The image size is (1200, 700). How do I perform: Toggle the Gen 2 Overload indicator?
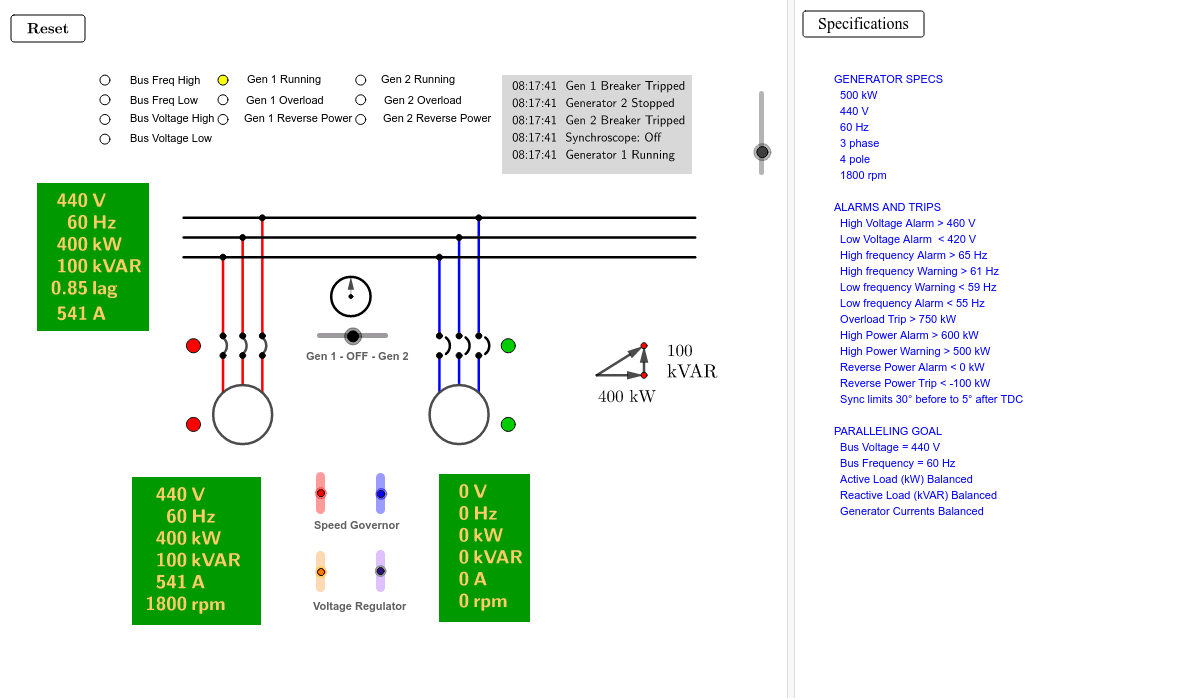(360, 100)
